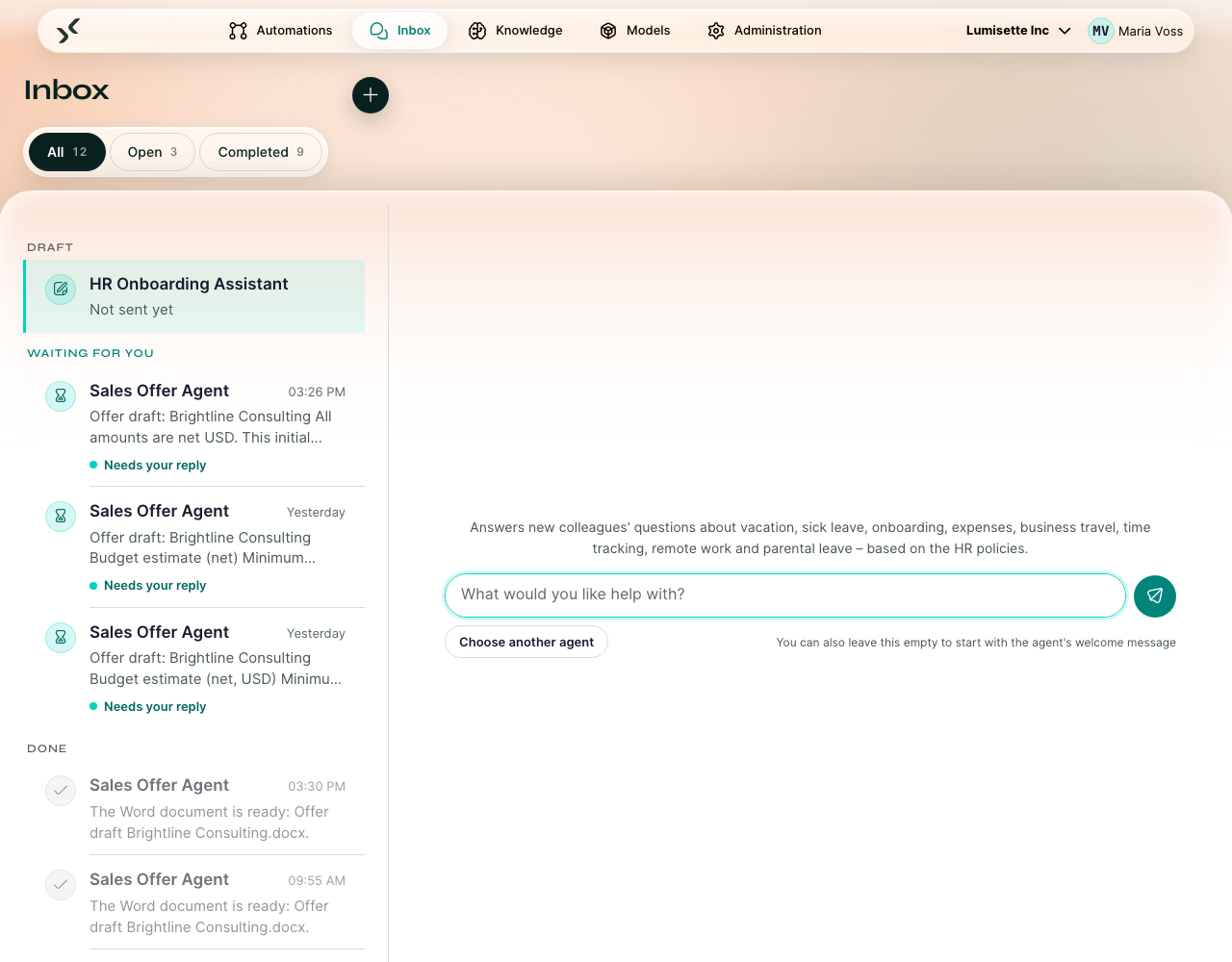The height and width of the screenshot is (962, 1232).
Task: Go to the Knowledge section
Action: pos(516,31)
